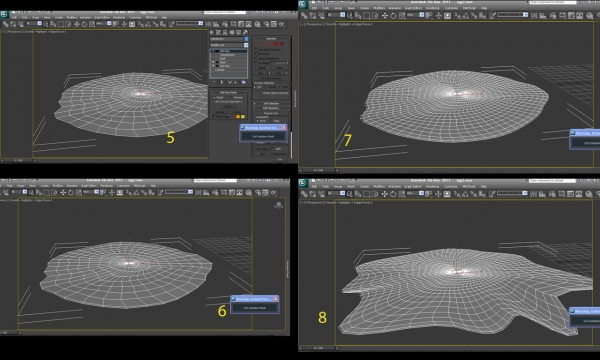Screen dimensions: 600x360
Task: Select TurboSmooth in the modifier stack
Action: [x=228, y=55]
